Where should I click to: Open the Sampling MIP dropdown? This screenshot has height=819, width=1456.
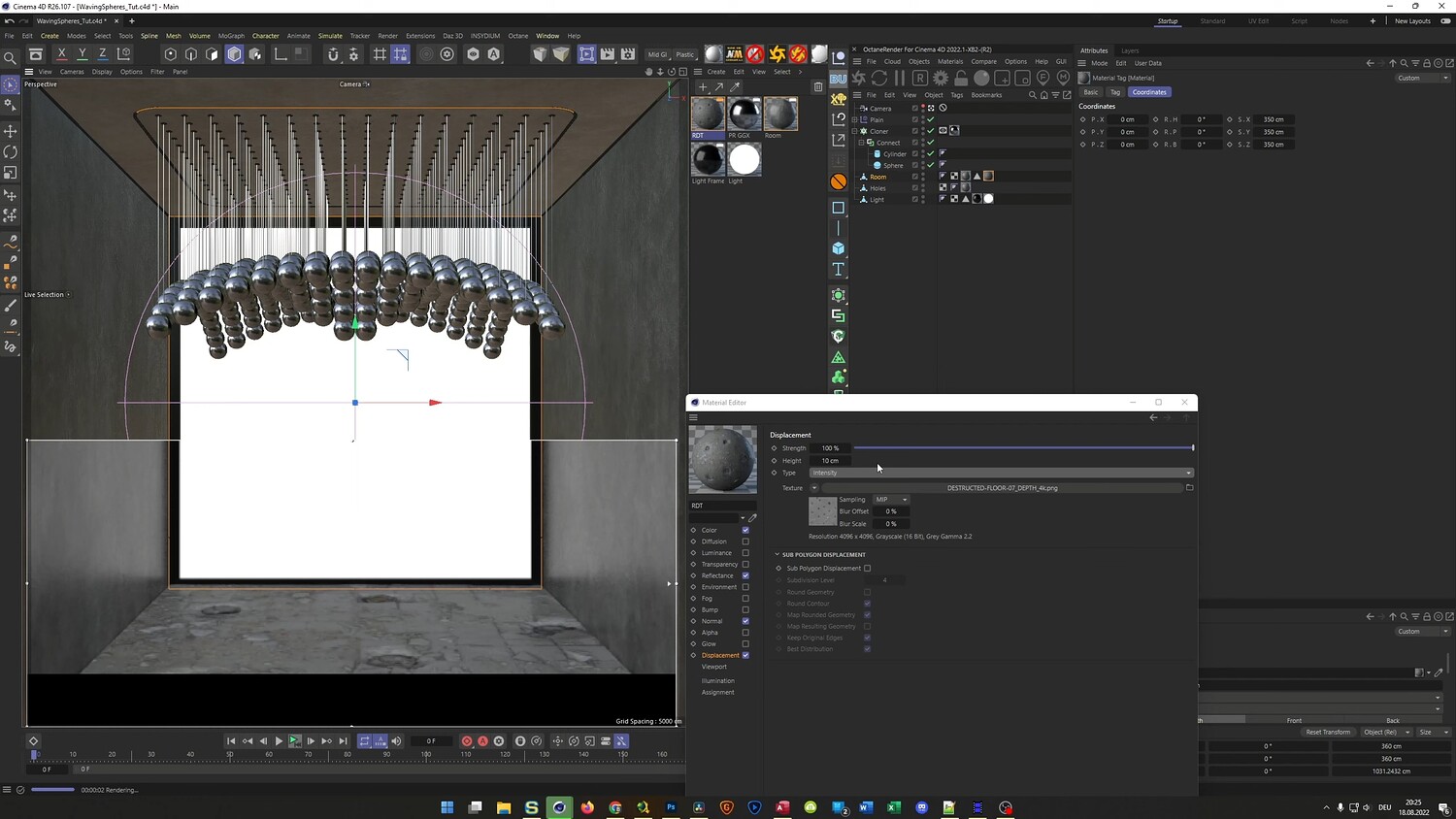click(x=891, y=500)
